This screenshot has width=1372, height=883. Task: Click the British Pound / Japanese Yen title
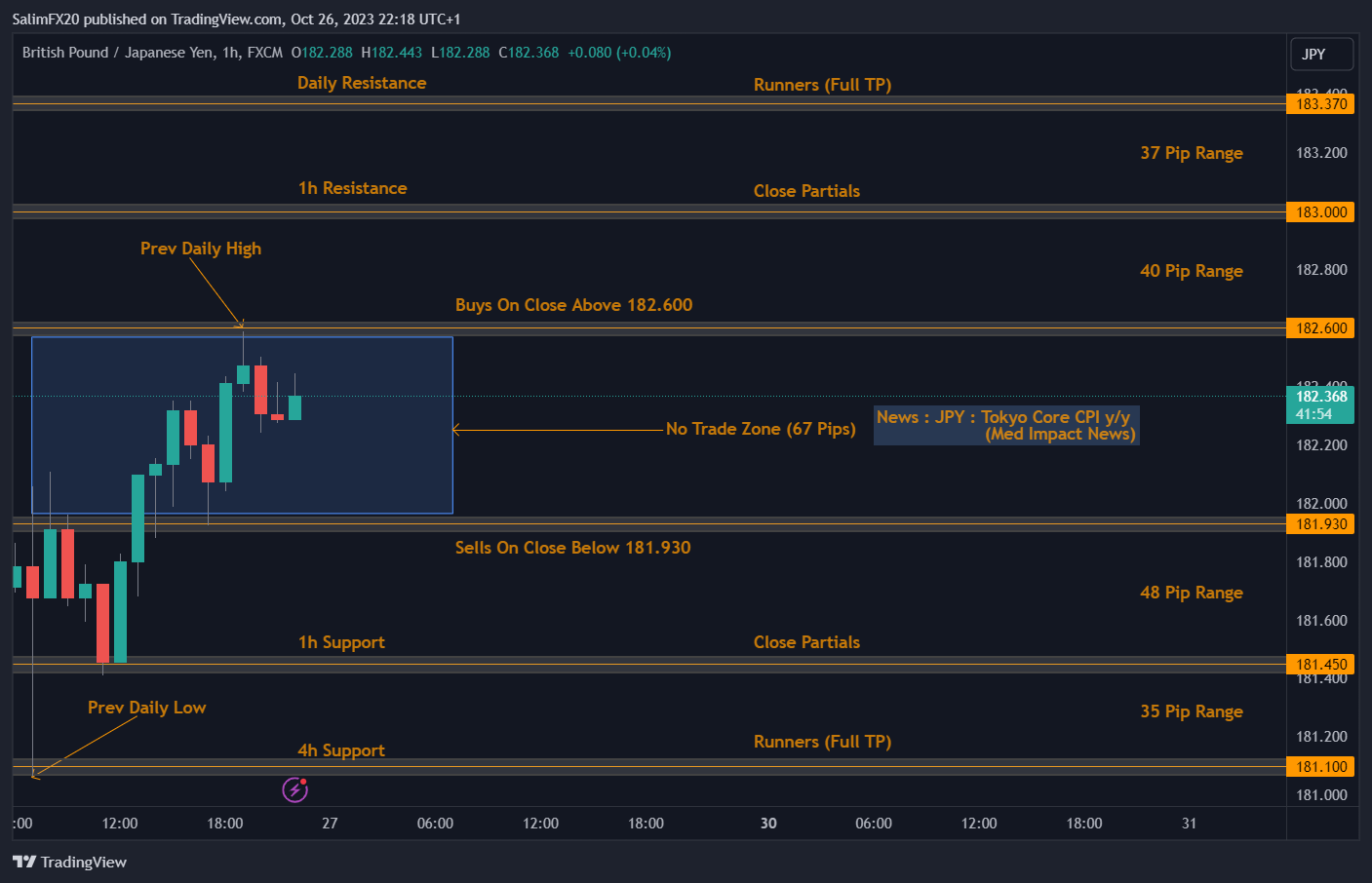pos(152,53)
